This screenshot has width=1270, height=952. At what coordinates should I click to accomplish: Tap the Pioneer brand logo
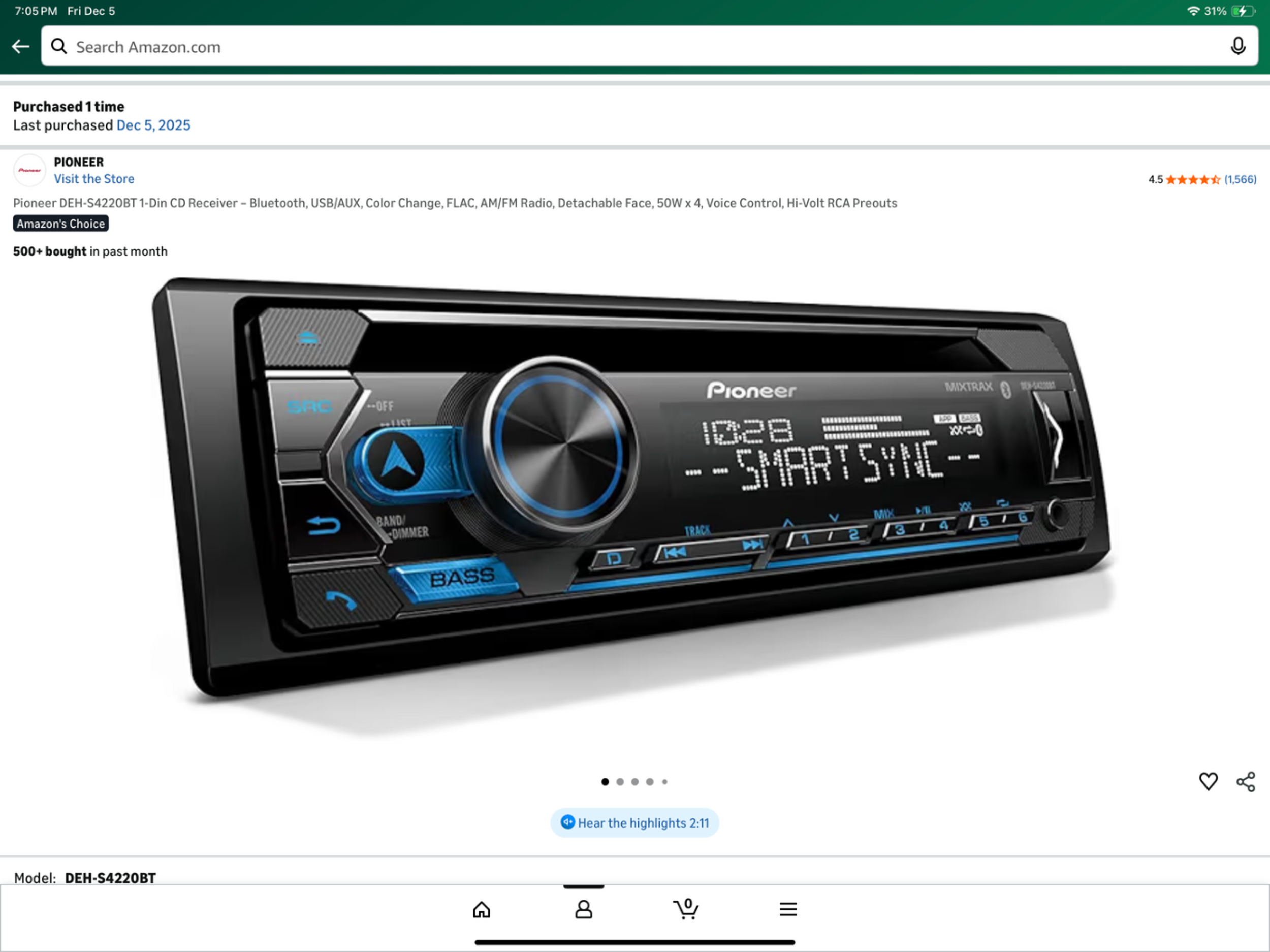click(x=29, y=171)
